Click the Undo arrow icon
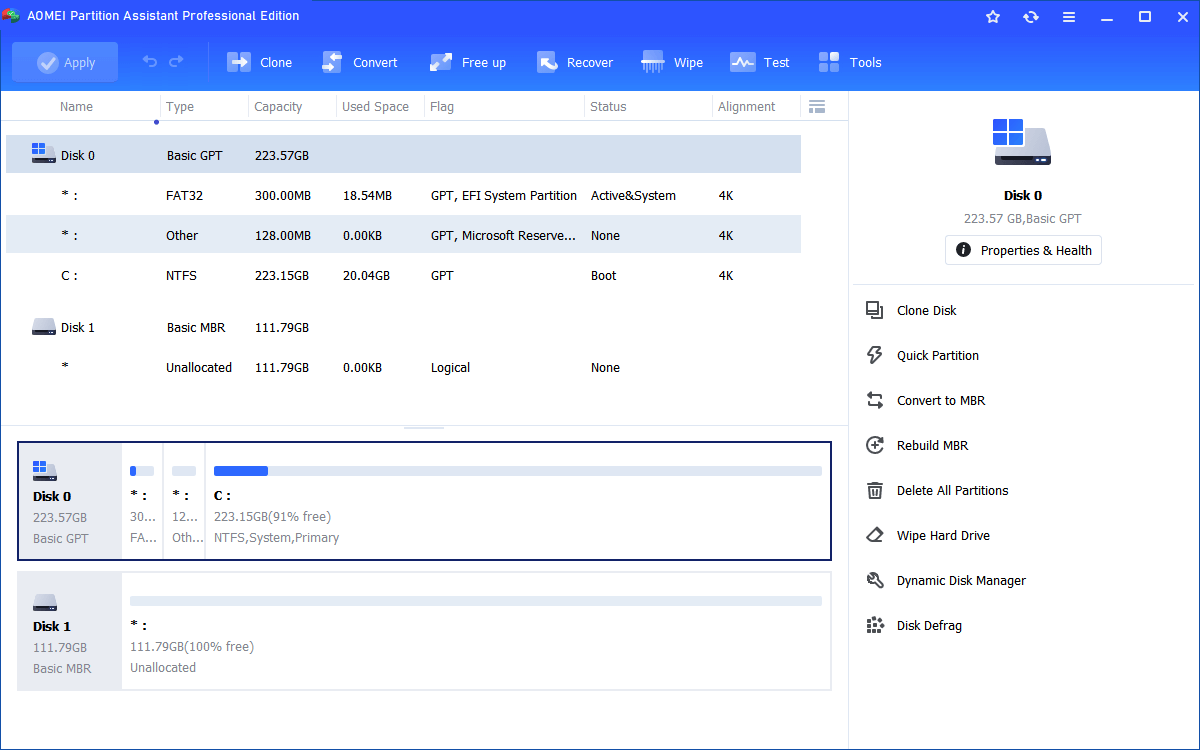 (x=150, y=62)
